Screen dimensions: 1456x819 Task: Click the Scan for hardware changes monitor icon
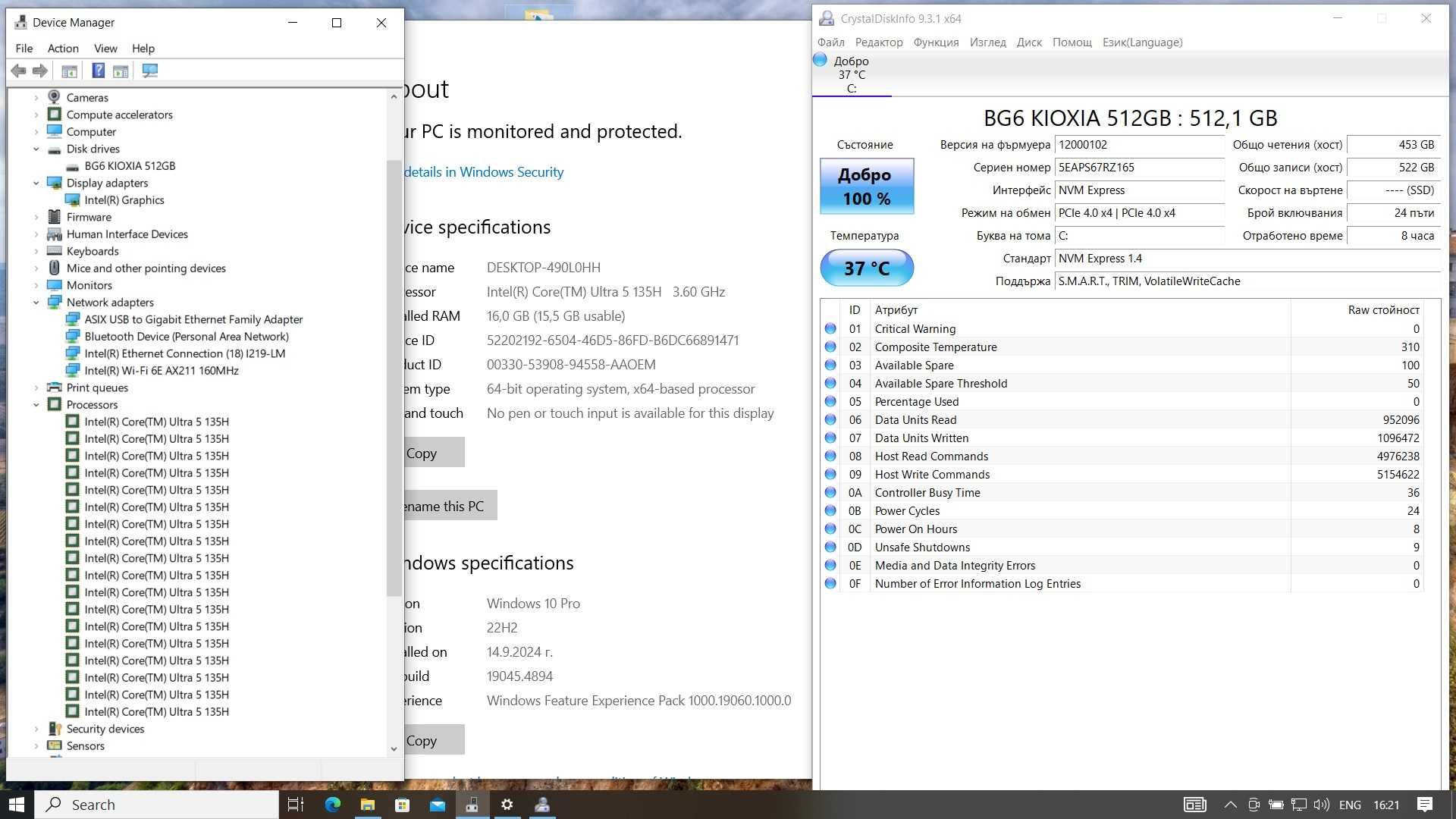(x=150, y=71)
